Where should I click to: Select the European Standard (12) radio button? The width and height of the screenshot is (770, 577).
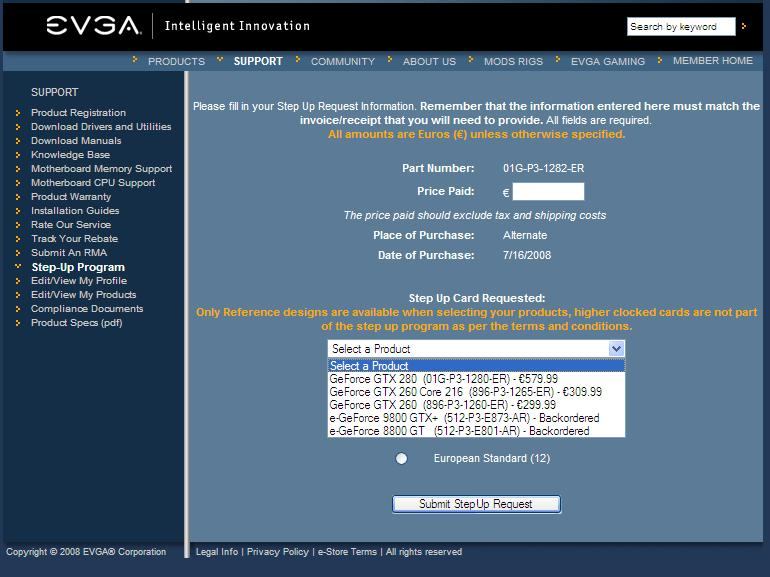401,458
